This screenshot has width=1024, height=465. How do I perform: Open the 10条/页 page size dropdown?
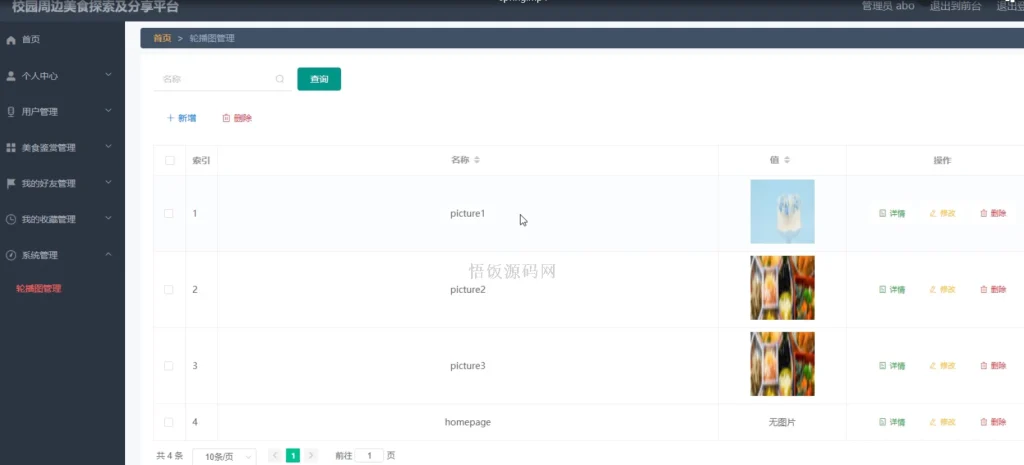click(223, 456)
